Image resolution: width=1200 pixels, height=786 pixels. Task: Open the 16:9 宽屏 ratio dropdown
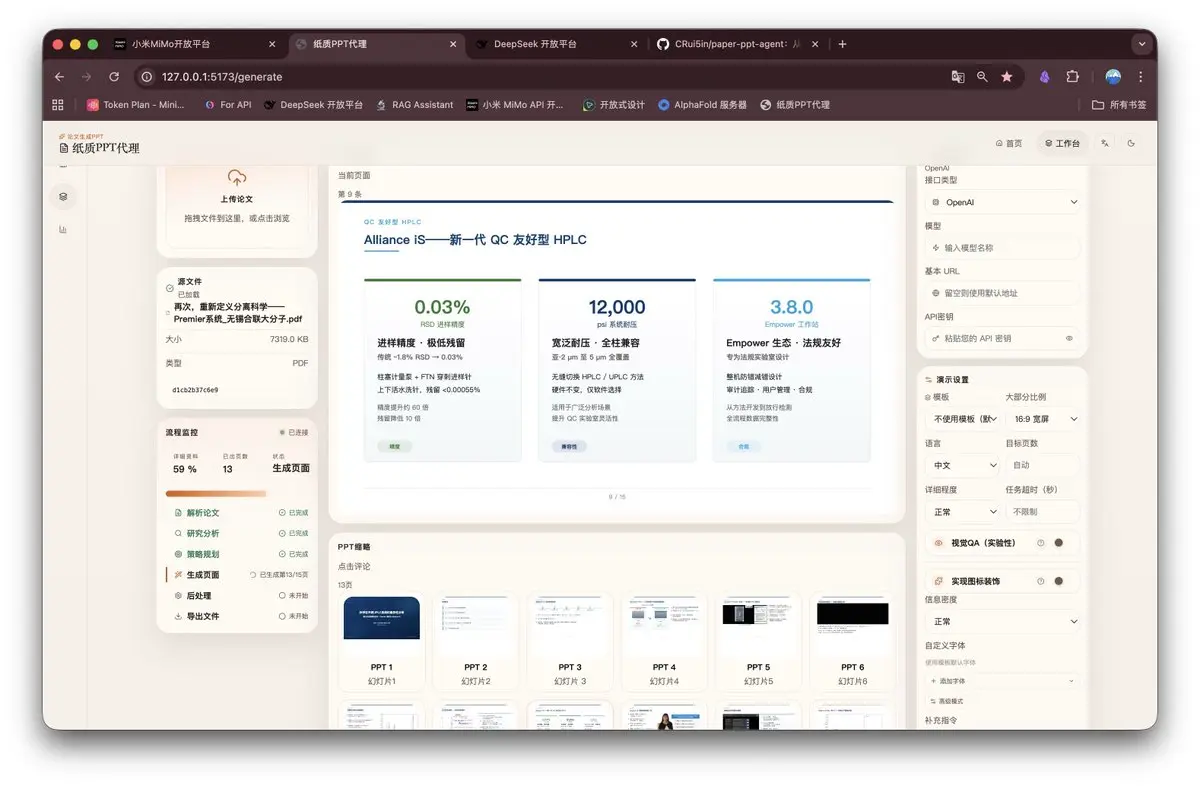(1043, 419)
